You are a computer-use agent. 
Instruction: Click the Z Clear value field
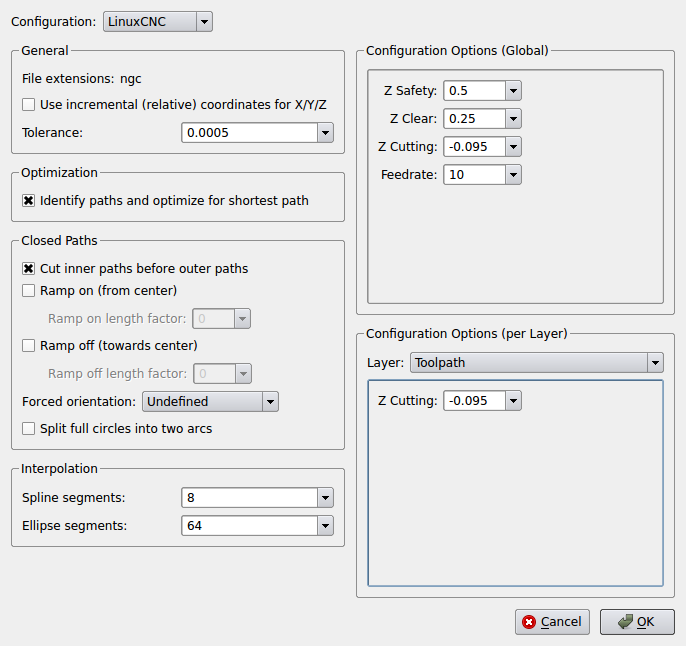coord(475,119)
